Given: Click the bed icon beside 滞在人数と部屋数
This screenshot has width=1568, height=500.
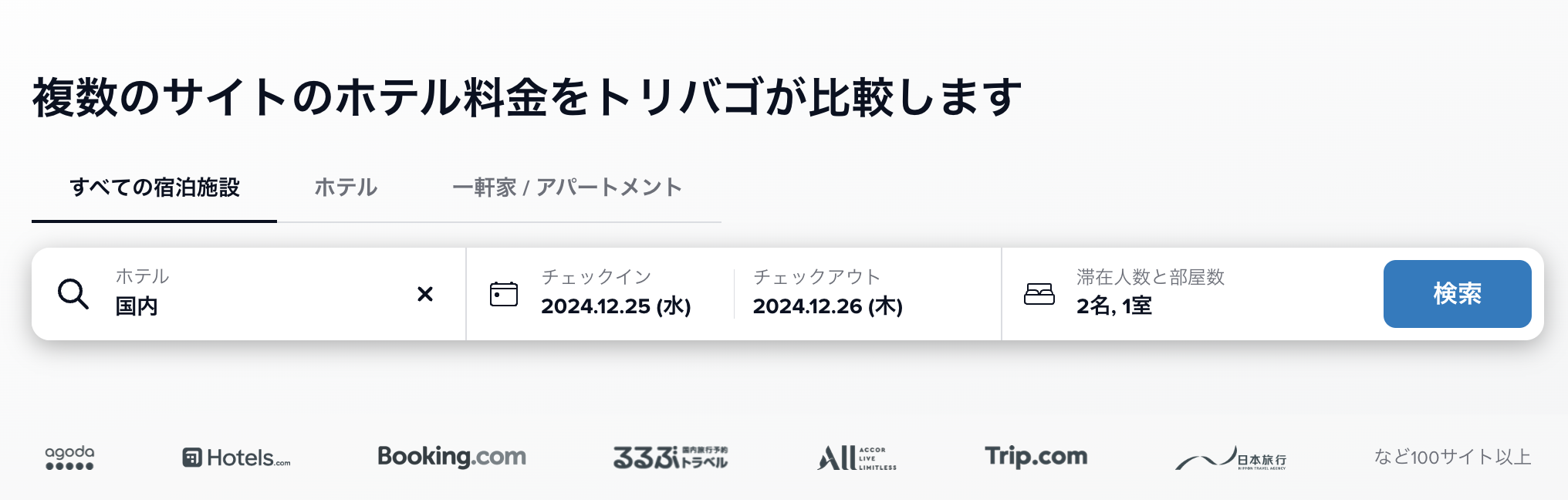Looking at the screenshot, I should pyautogui.click(x=1041, y=294).
